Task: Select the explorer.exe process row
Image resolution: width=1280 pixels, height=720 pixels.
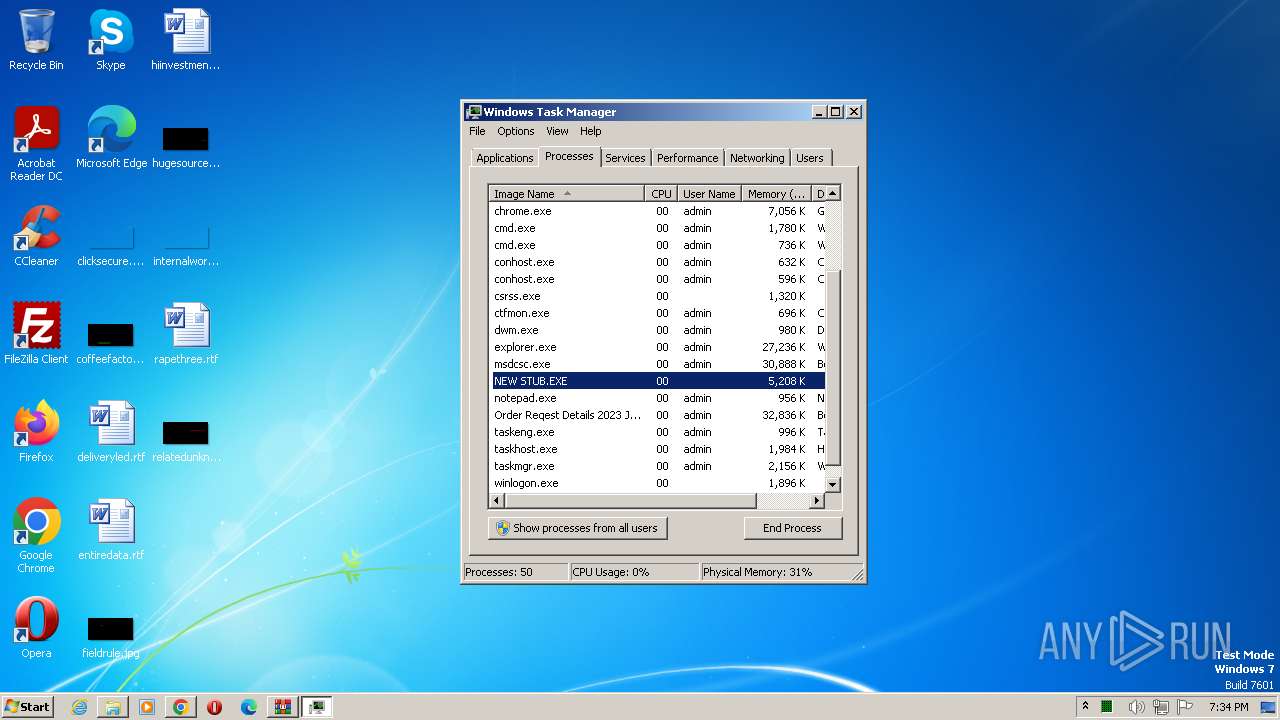Action: click(x=657, y=347)
